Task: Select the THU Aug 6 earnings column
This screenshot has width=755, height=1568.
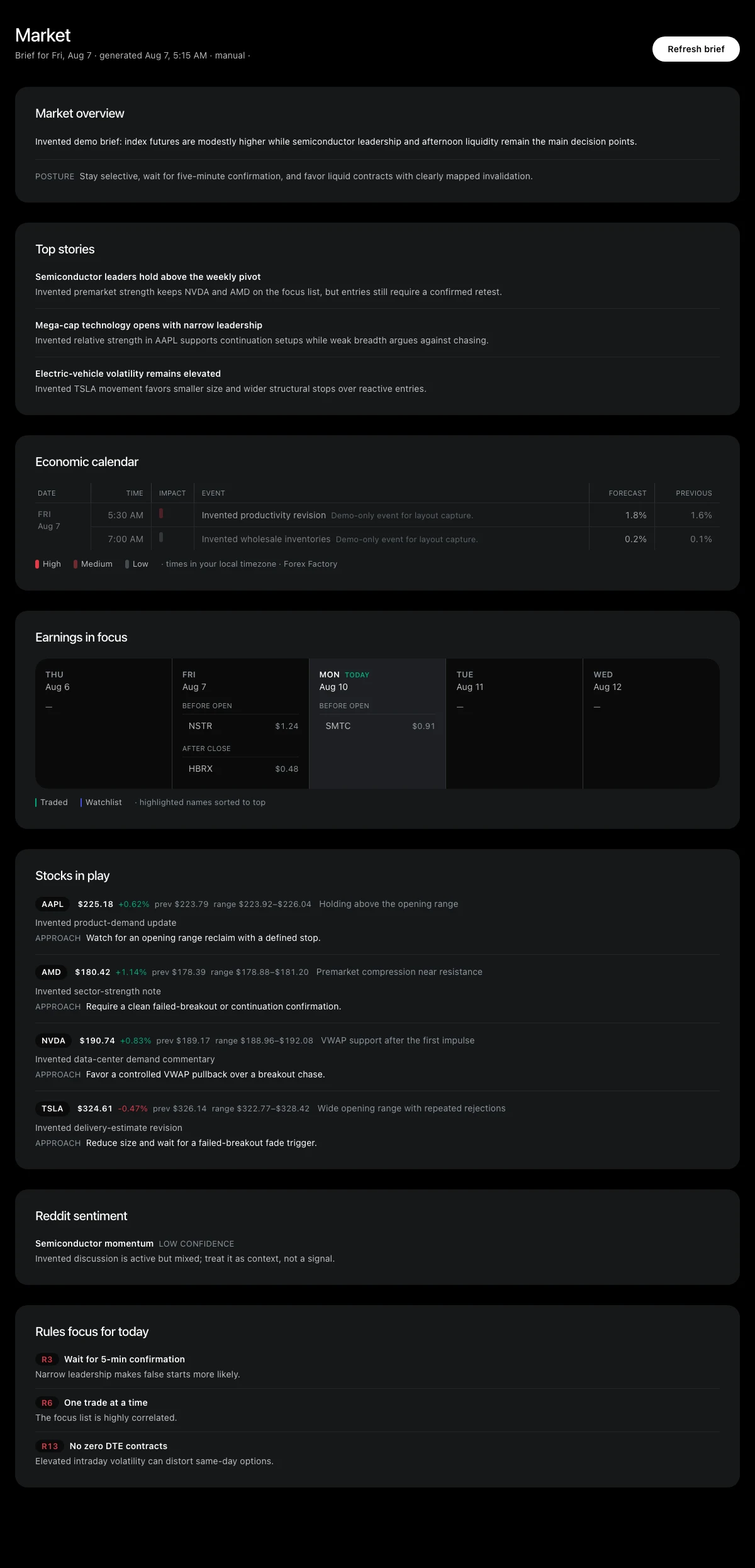Action: click(103, 723)
